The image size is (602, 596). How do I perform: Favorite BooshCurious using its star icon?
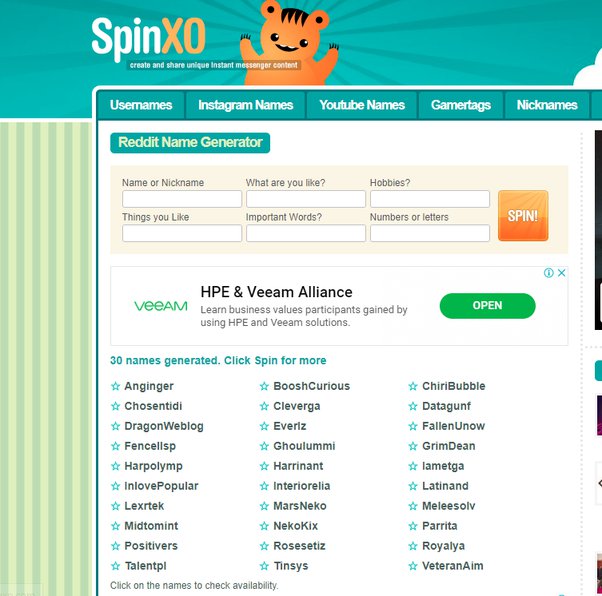tap(264, 386)
